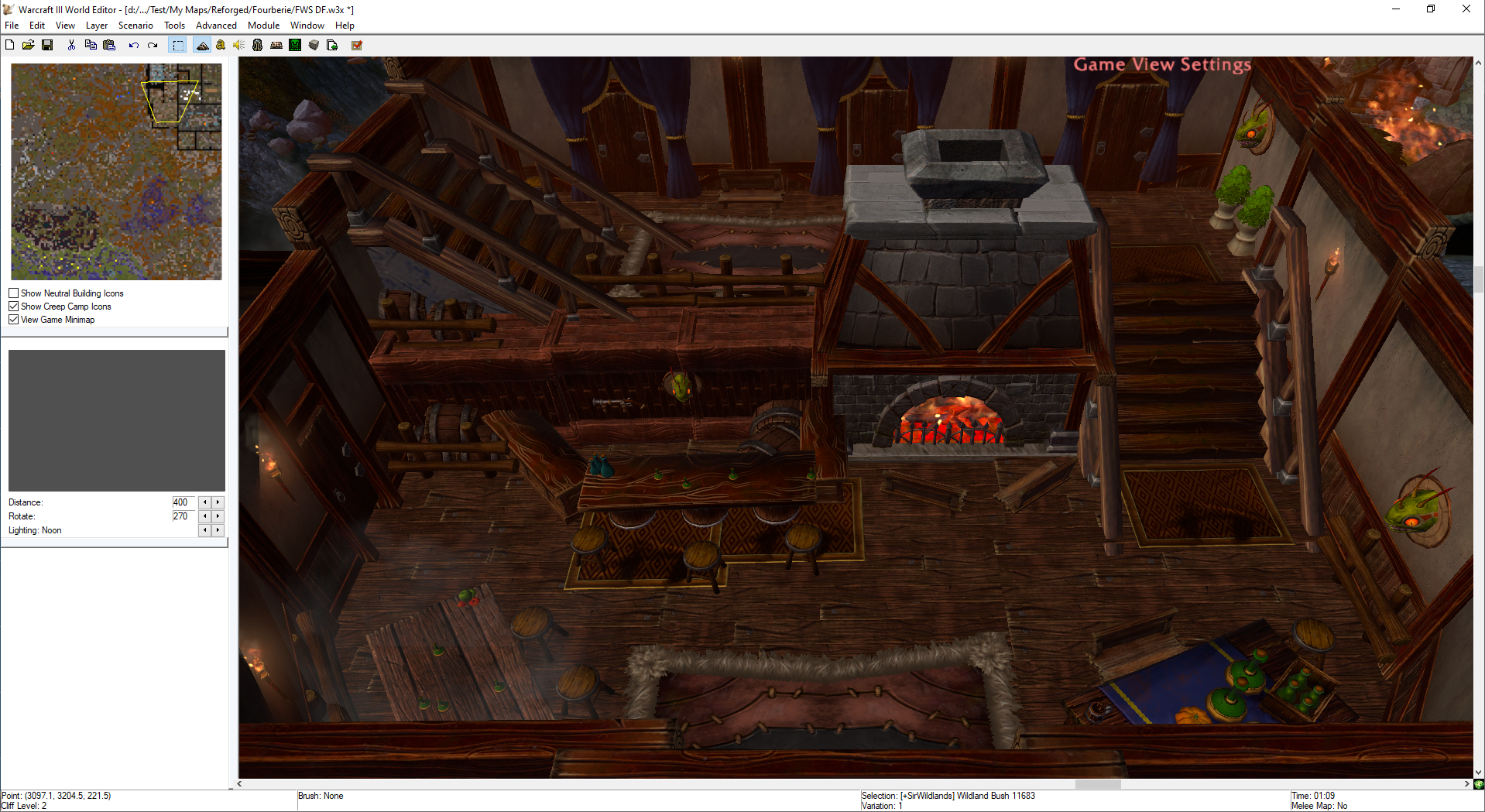This screenshot has width=1485, height=812.
Task: Open the AI Editor module
Action: (295, 45)
